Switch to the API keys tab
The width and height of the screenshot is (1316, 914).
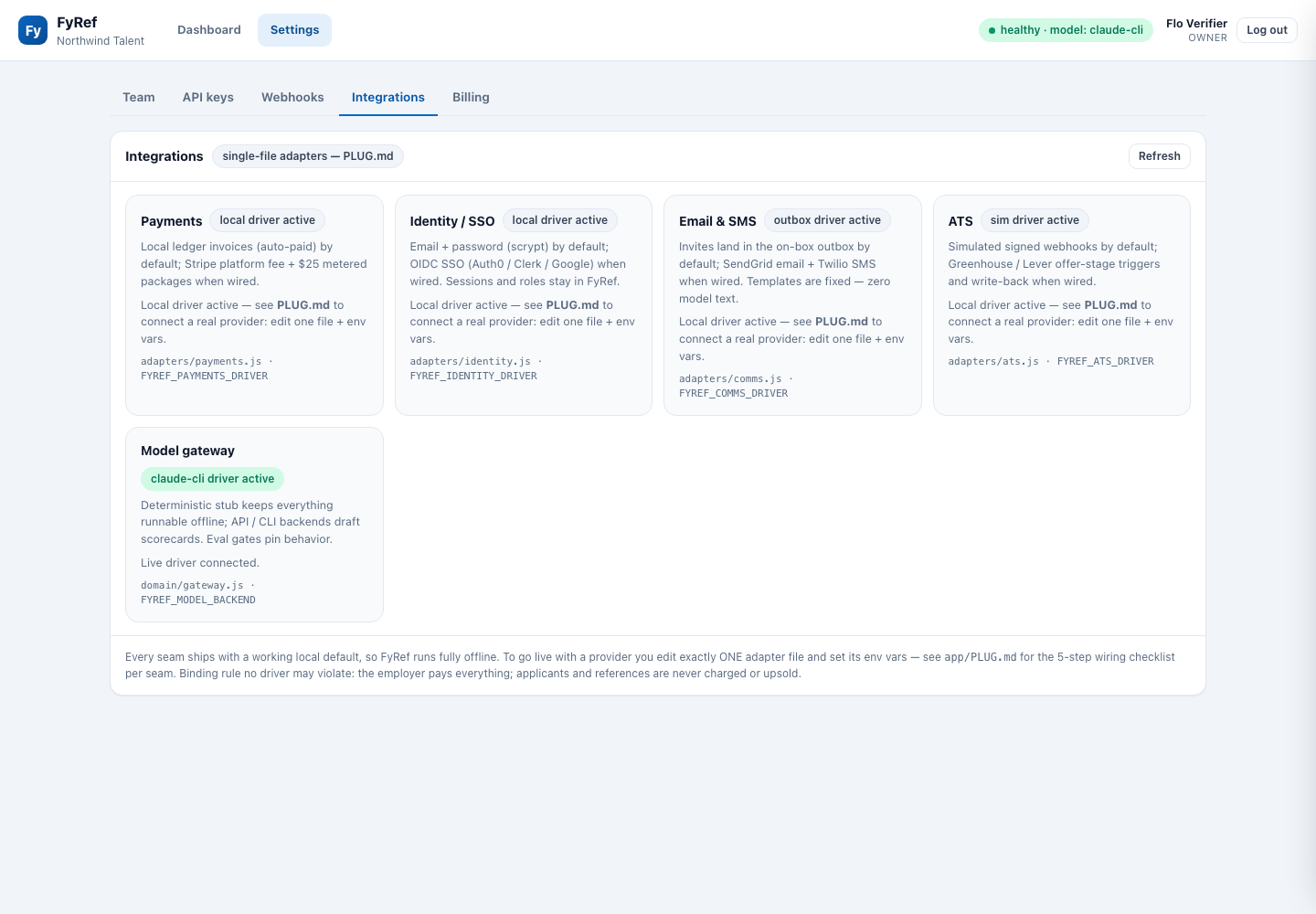point(208,97)
